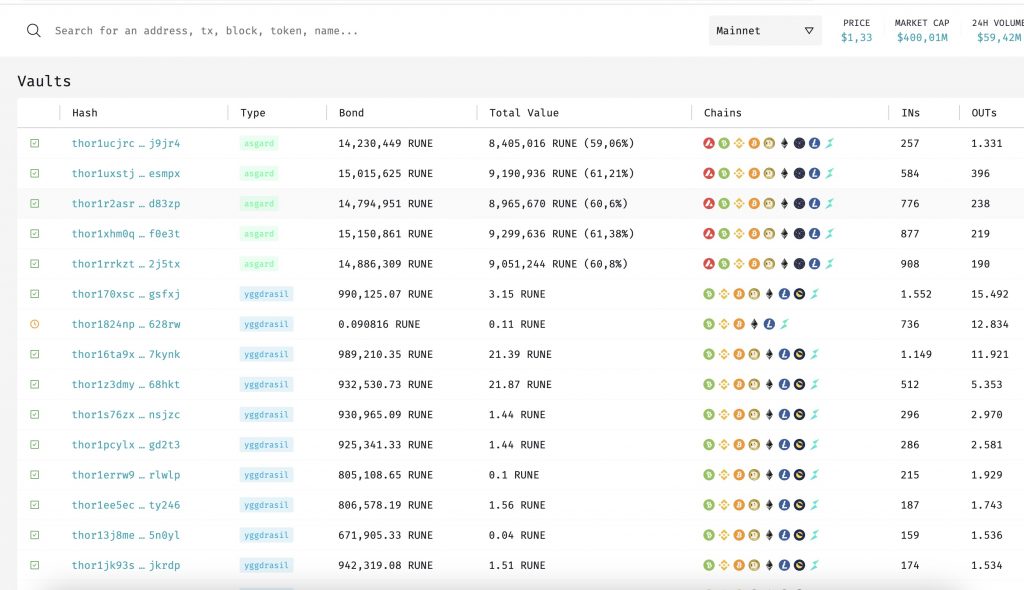Click the INs column header
The width and height of the screenshot is (1024, 590).
tap(910, 112)
